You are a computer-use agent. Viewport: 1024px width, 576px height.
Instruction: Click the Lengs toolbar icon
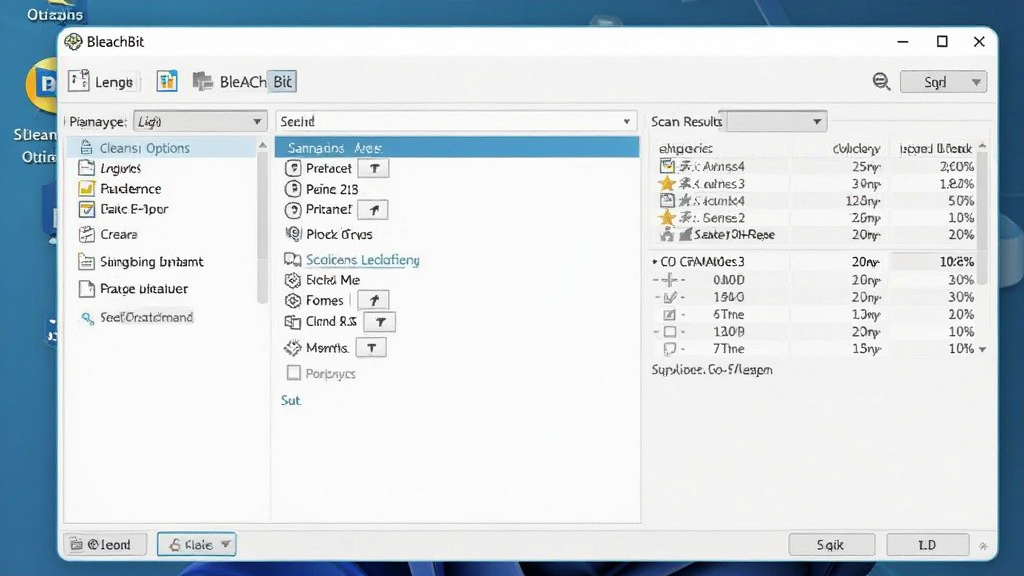click(x=78, y=81)
